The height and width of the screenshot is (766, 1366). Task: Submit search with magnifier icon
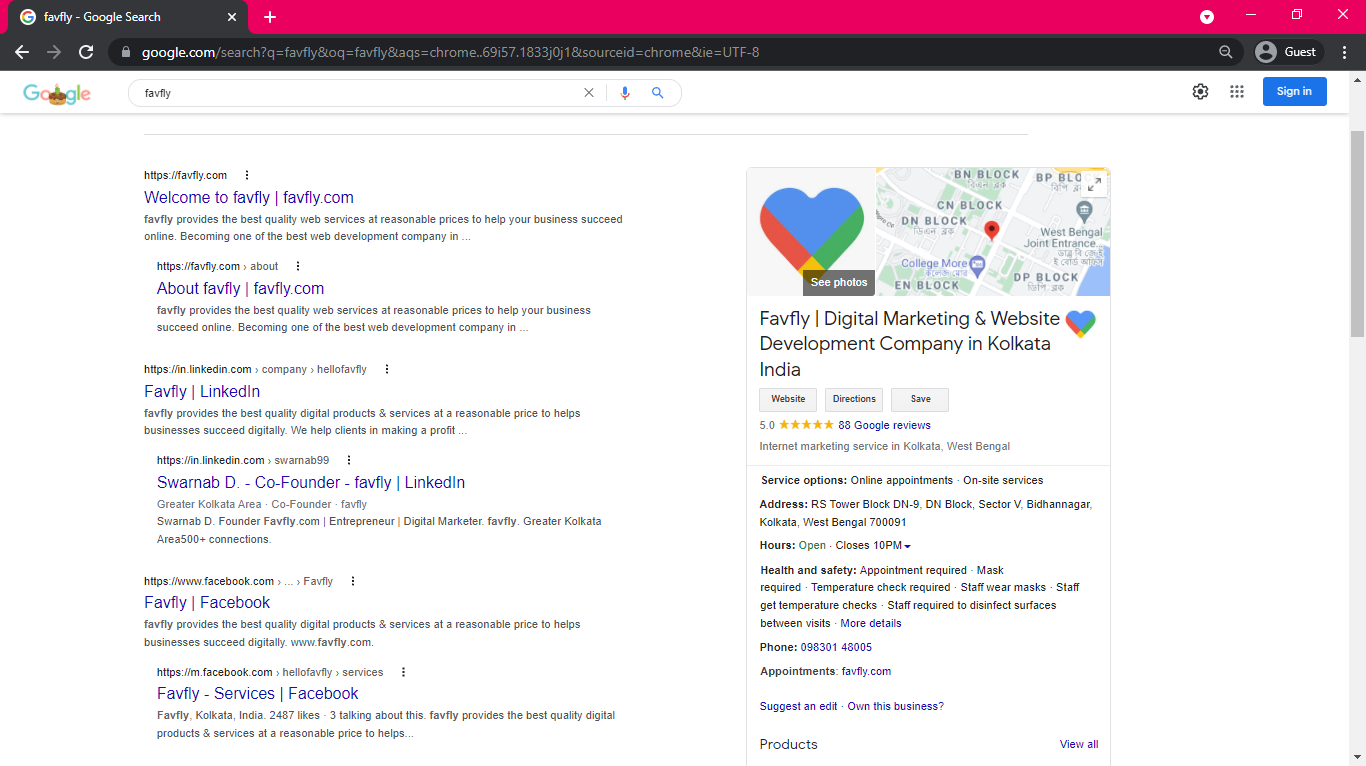pyautogui.click(x=657, y=93)
